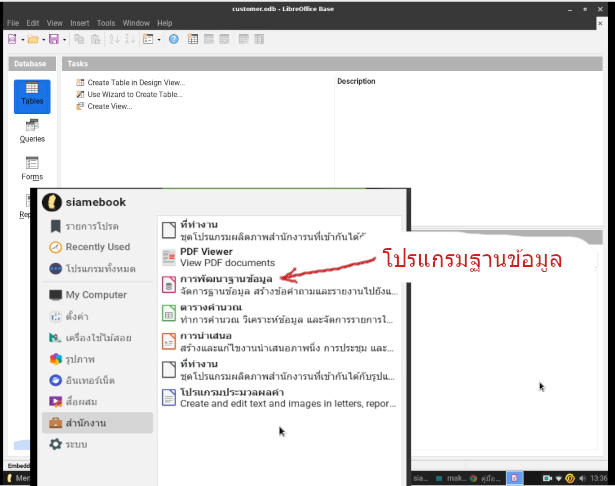Switch to the mak... task in taskbar
Image resolution: width=615 pixels, height=486 pixels.
pos(450,478)
